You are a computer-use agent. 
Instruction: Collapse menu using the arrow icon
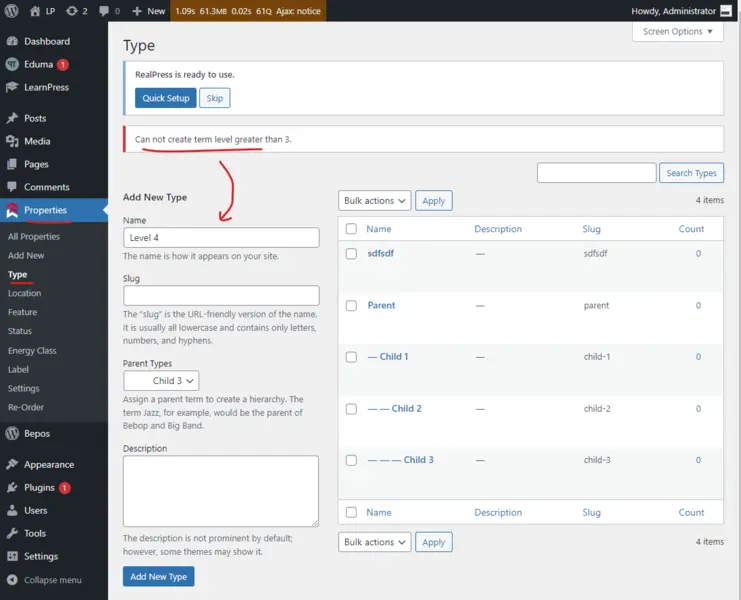[12, 580]
